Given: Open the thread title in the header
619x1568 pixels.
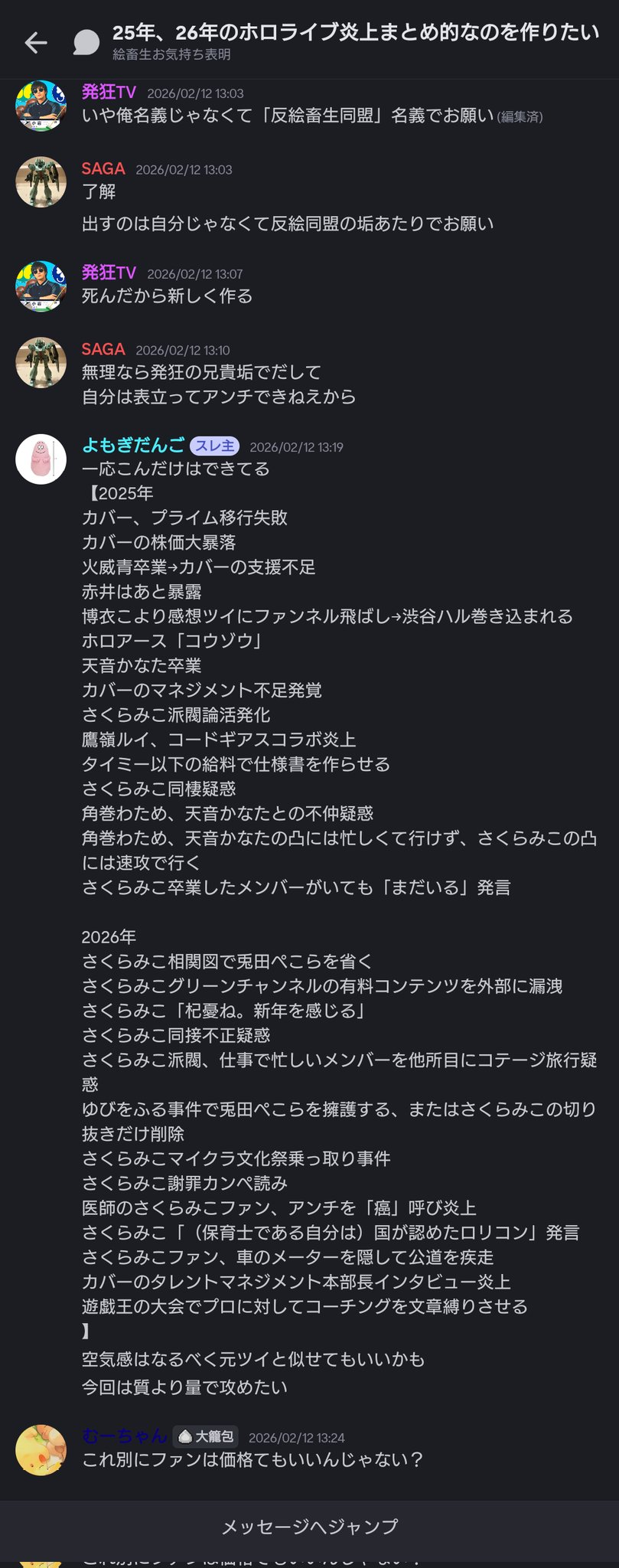Looking at the screenshot, I should (355, 33).
